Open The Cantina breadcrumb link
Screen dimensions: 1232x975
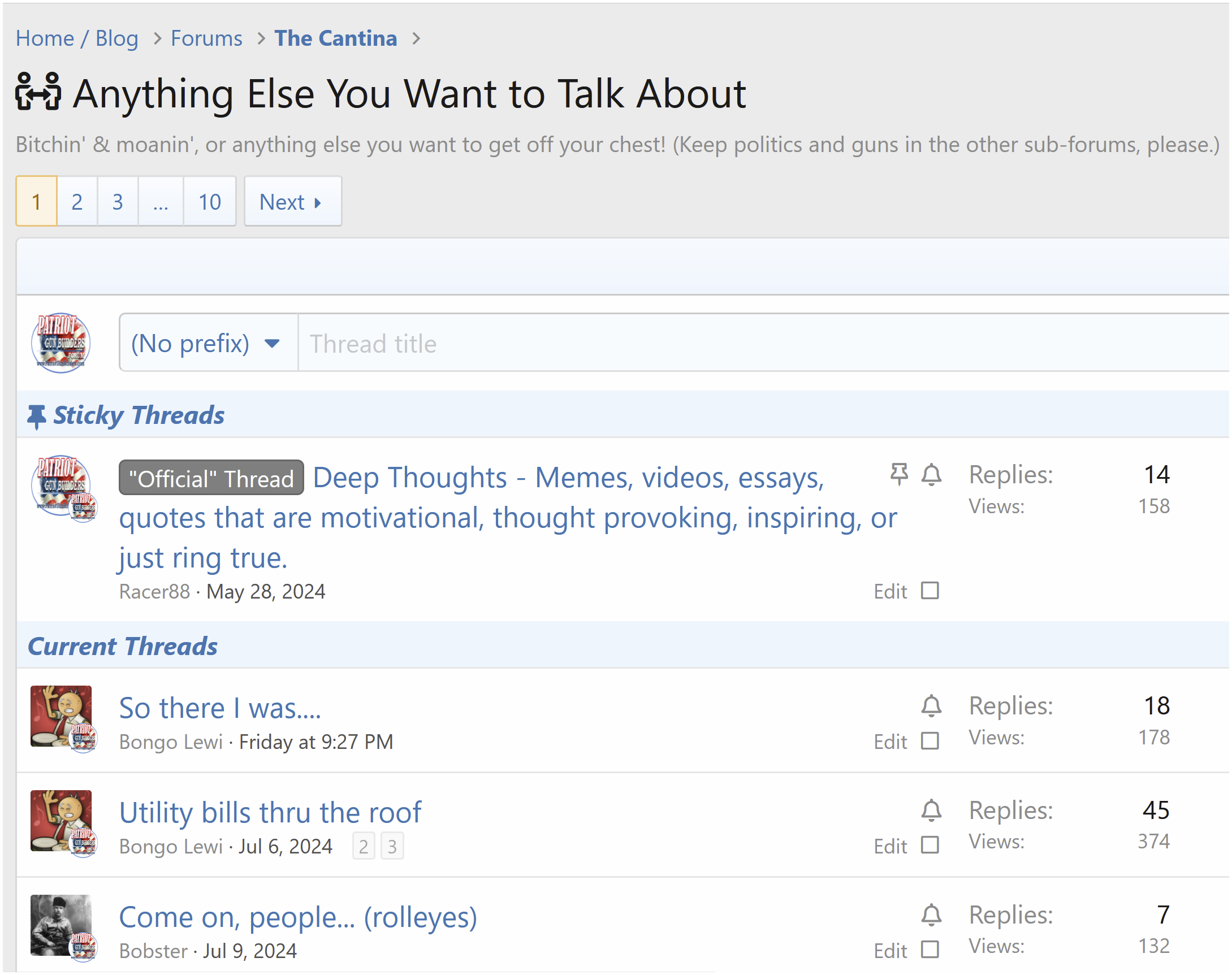click(336, 38)
